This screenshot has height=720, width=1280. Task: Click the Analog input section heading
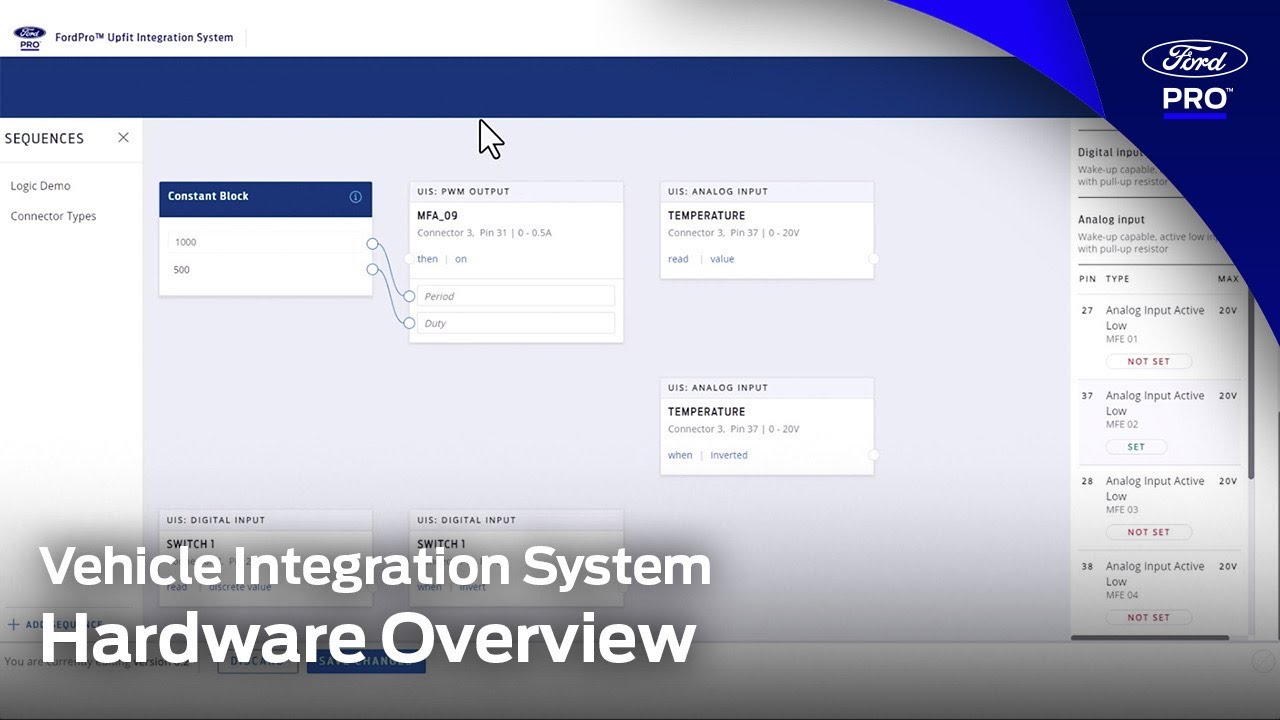[1111, 219]
